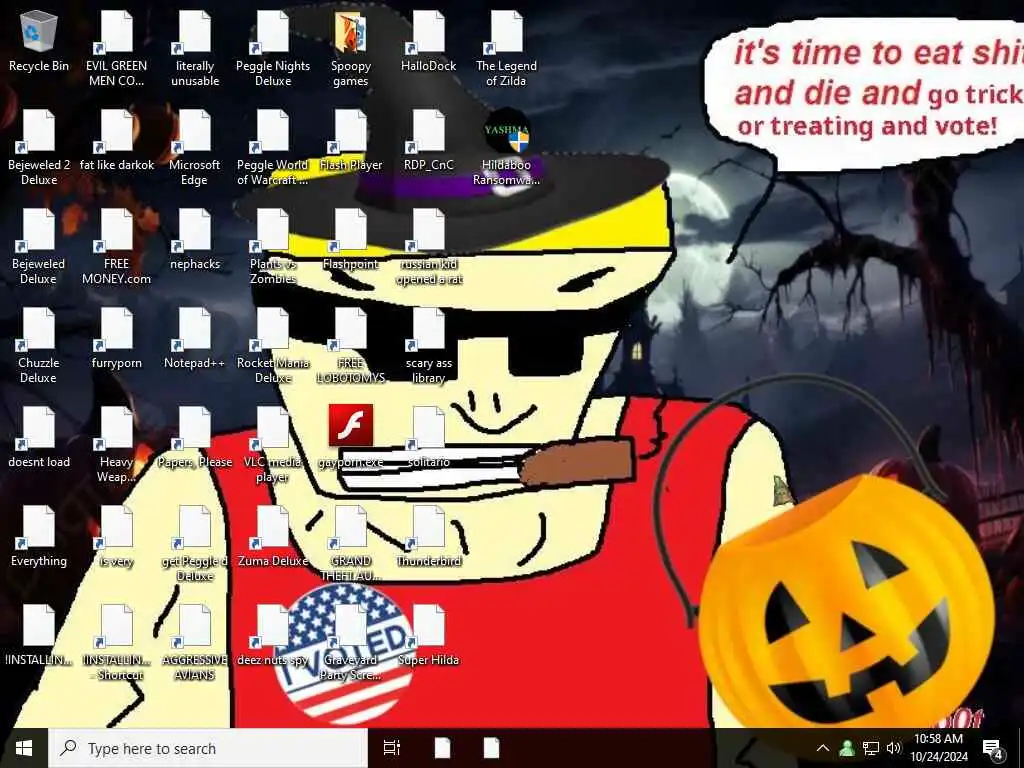The width and height of the screenshot is (1024, 768).
Task: Open Papers, Please shortcut
Action: [195, 438]
